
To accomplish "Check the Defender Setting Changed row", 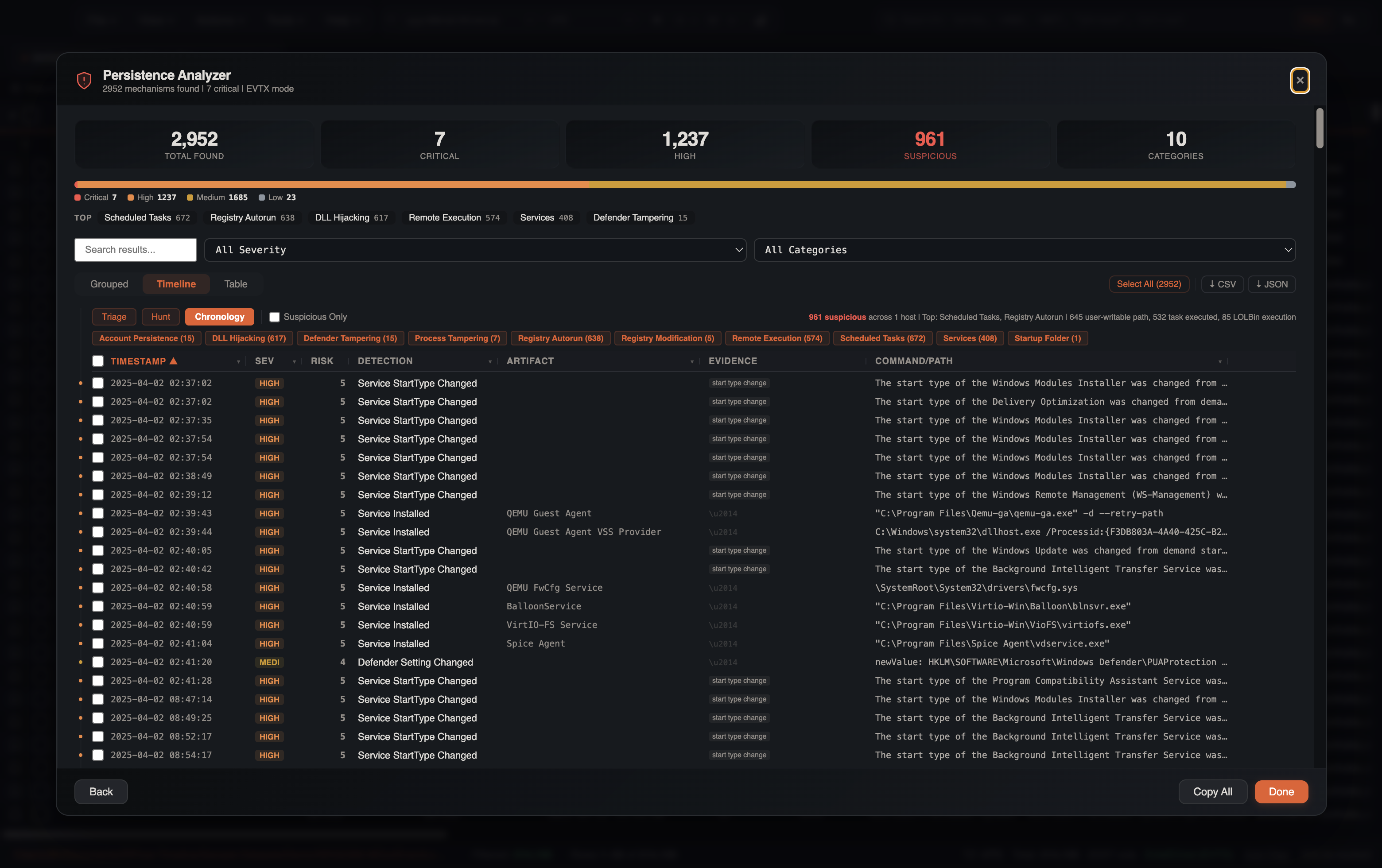I will pyautogui.click(x=98, y=662).
